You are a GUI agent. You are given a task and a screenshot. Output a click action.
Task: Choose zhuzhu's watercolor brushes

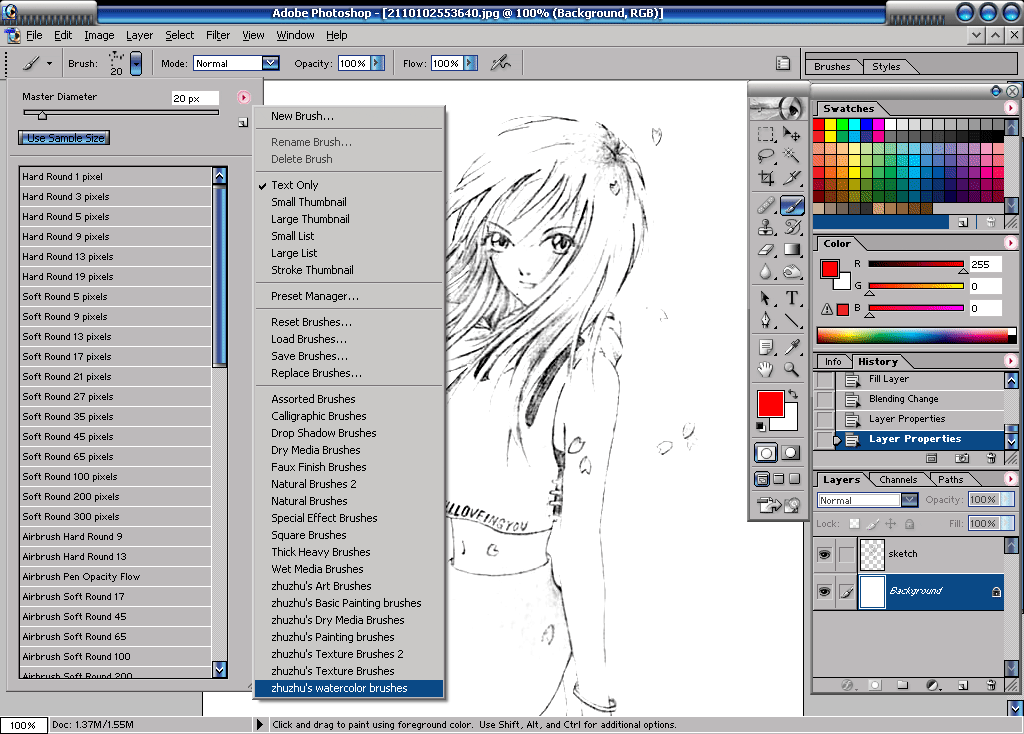point(349,688)
